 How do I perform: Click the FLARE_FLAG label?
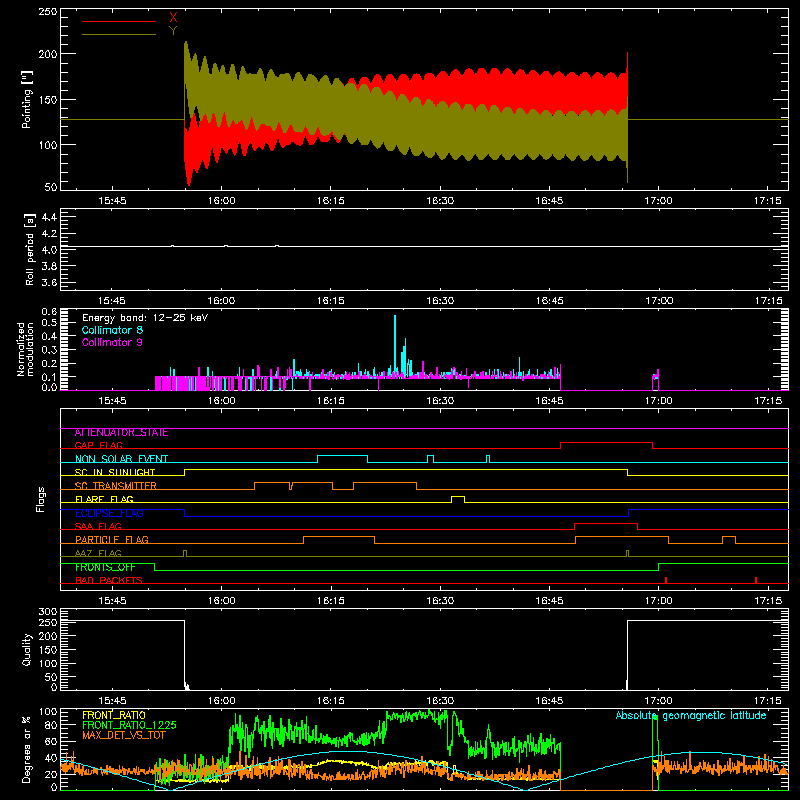104,499
